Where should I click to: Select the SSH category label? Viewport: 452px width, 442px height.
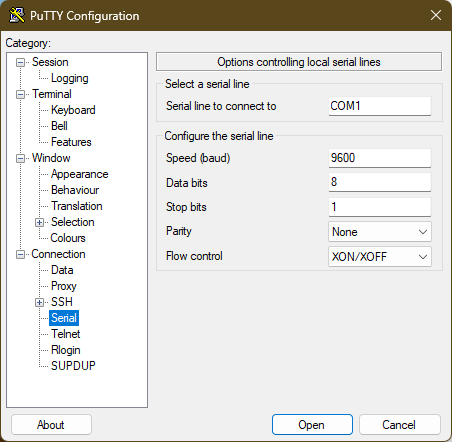click(x=62, y=302)
